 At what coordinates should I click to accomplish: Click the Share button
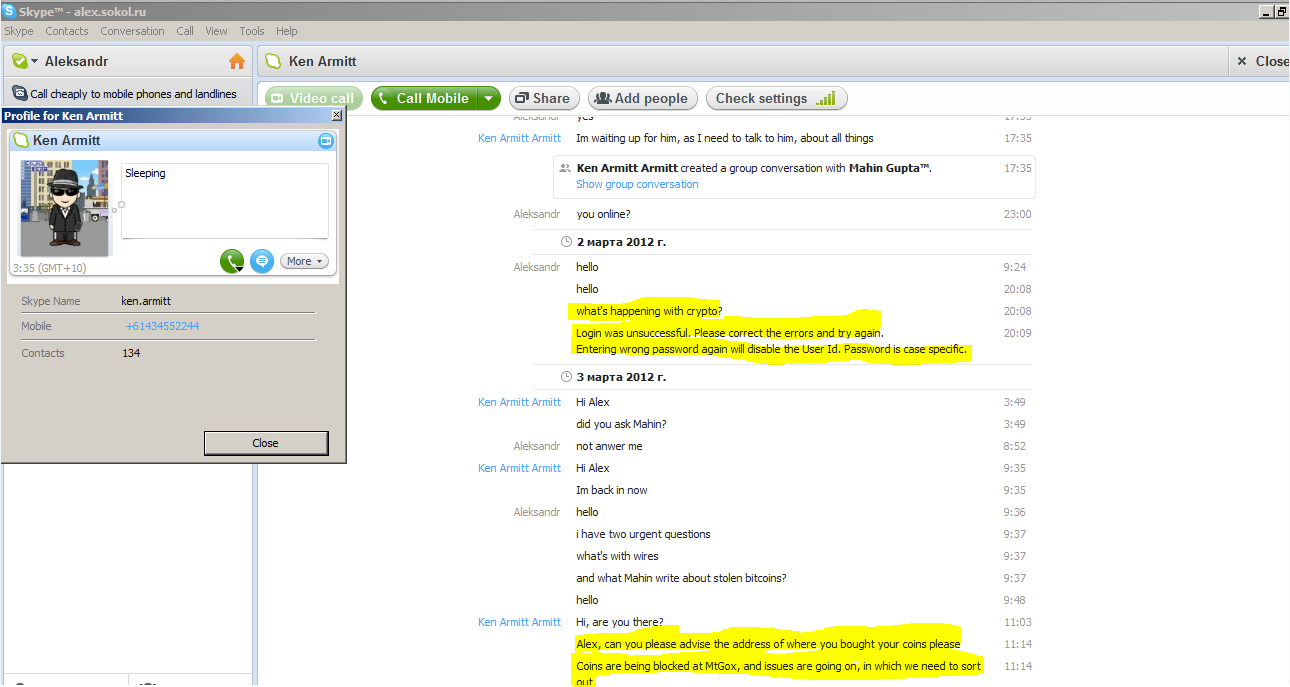point(542,98)
